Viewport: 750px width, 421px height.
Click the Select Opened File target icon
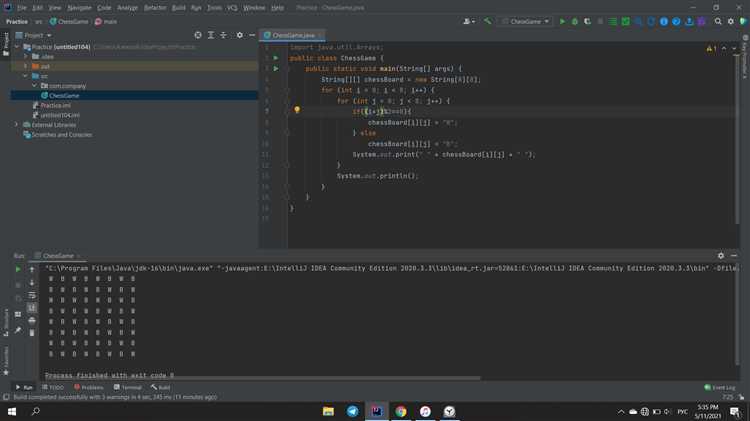[x=197, y=35]
